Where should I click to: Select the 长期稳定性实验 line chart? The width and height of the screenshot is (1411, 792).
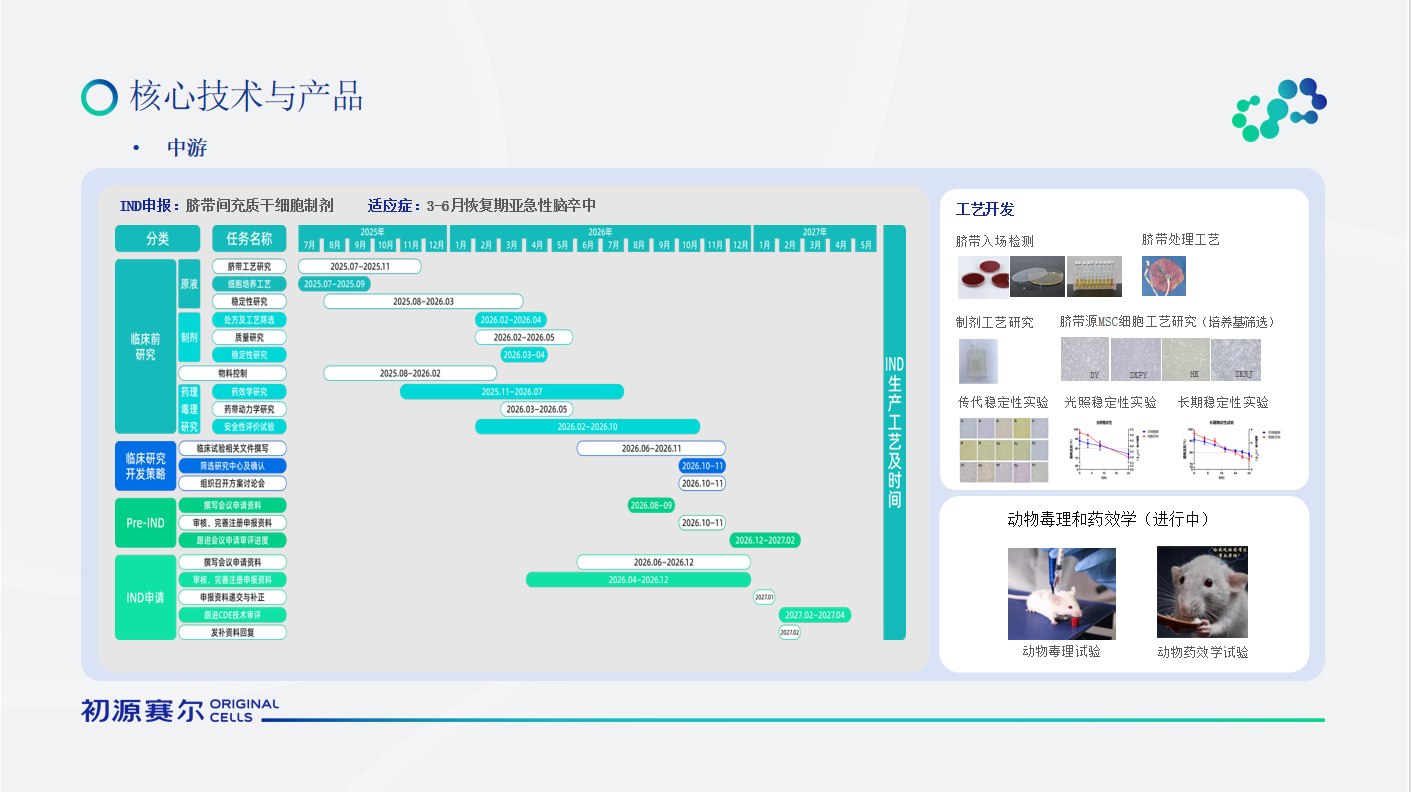pyautogui.click(x=1219, y=450)
